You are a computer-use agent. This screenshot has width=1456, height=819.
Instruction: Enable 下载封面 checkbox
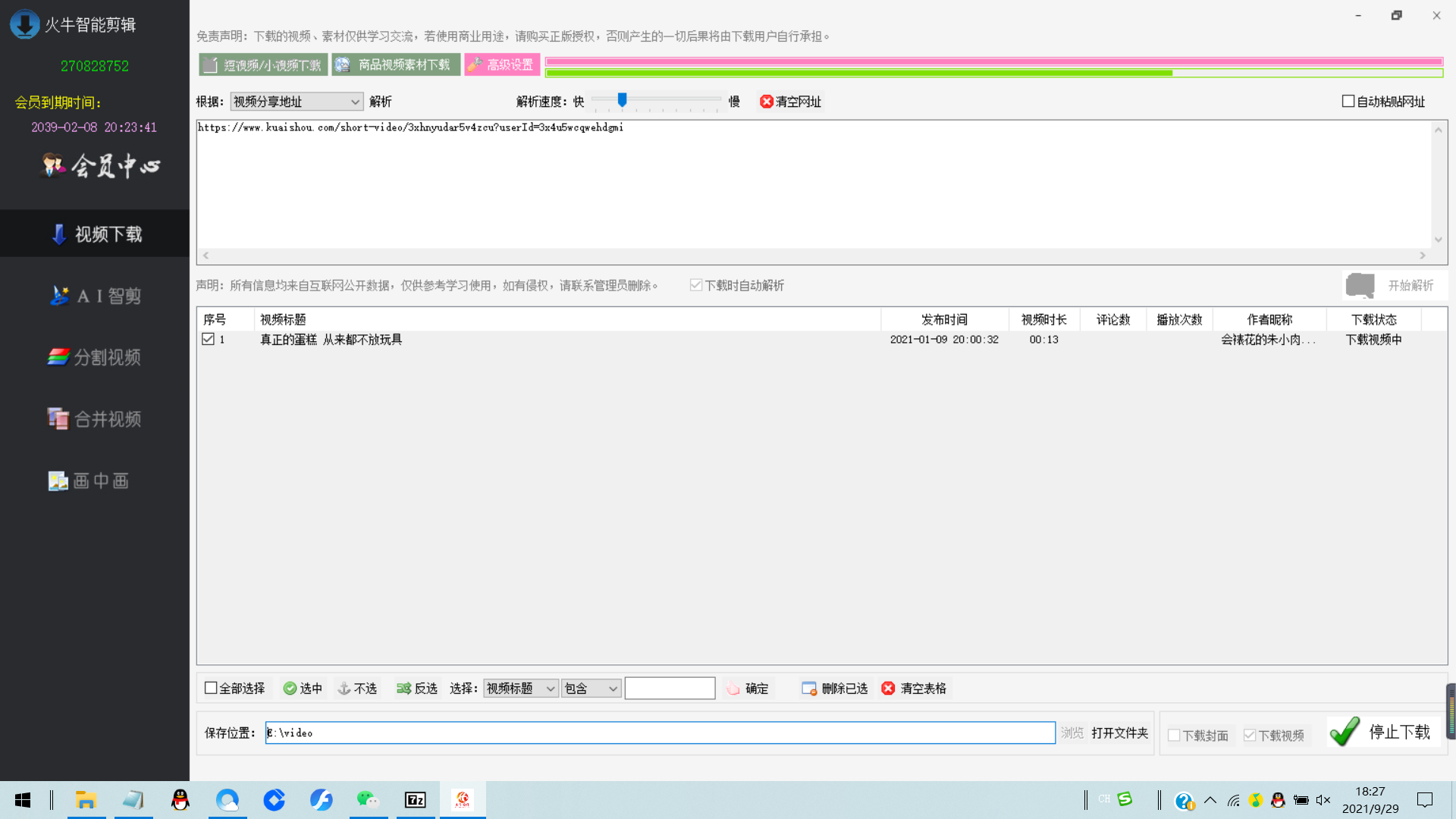coord(1174,736)
